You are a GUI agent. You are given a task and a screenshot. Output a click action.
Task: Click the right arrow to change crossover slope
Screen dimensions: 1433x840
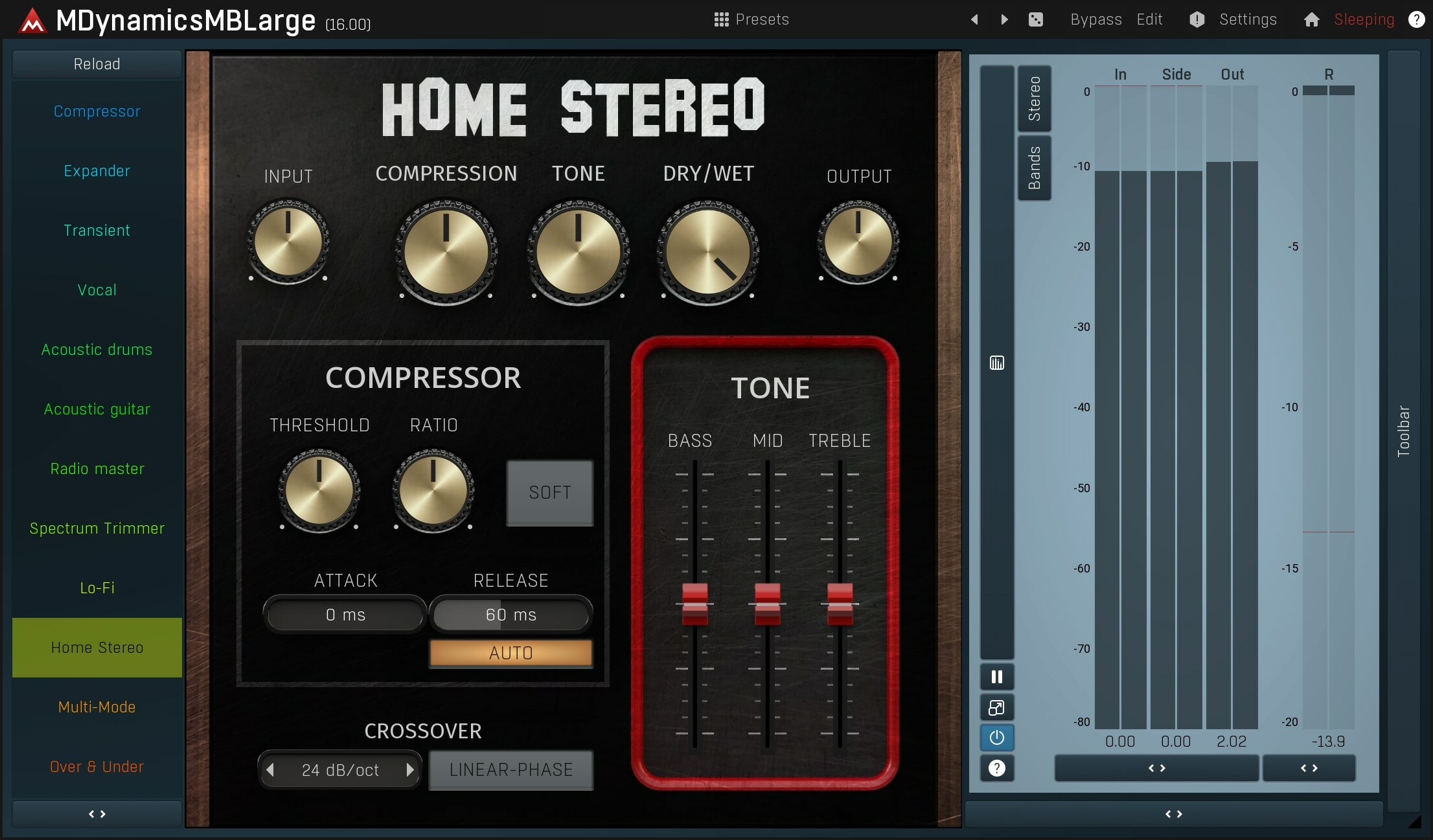click(x=411, y=769)
